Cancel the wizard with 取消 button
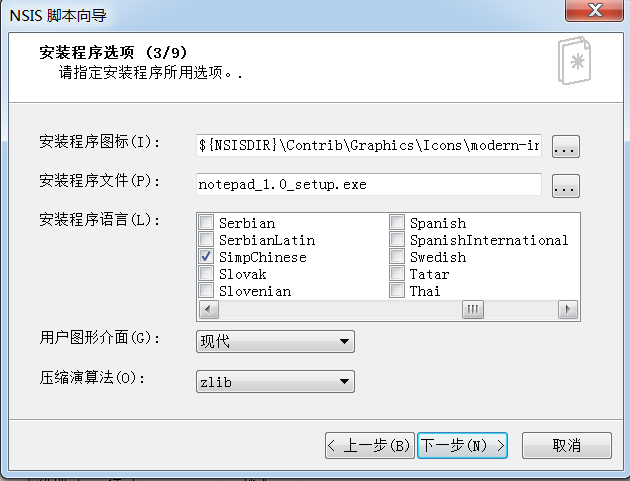The height and width of the screenshot is (481, 630). point(567,446)
